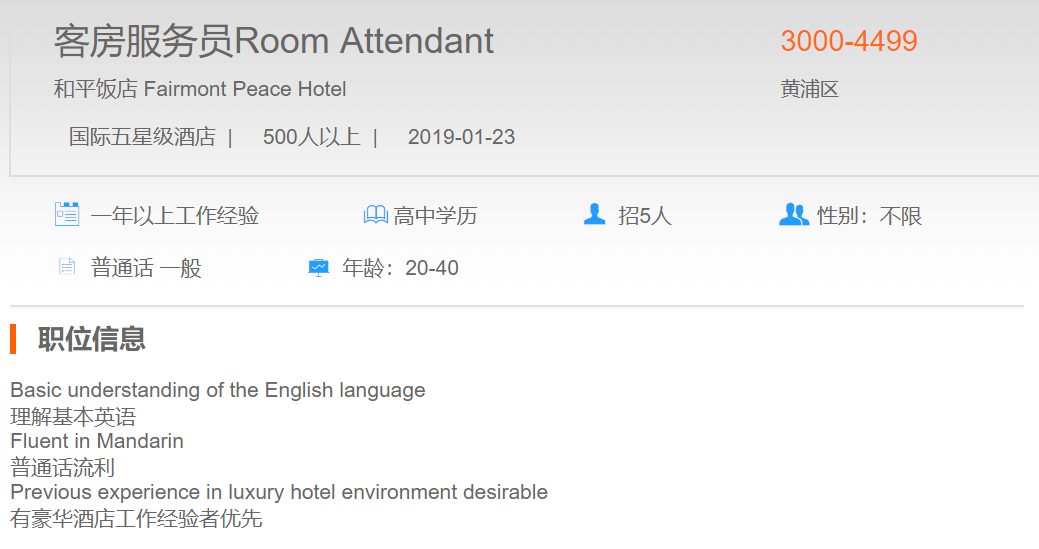Click the document icon beside 普通话
1039x549 pixels.
point(67,267)
